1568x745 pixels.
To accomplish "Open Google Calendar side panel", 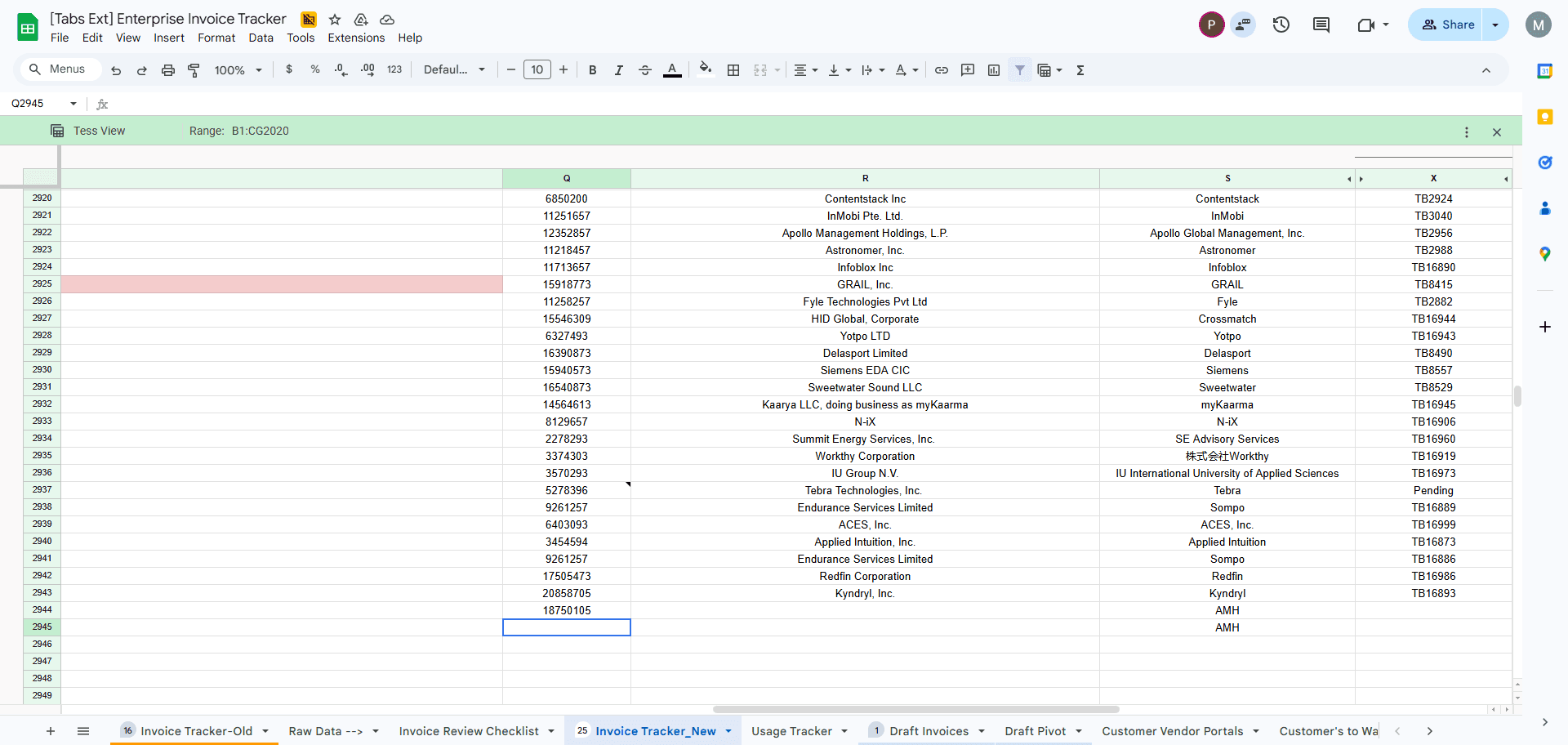I will 1545,71.
